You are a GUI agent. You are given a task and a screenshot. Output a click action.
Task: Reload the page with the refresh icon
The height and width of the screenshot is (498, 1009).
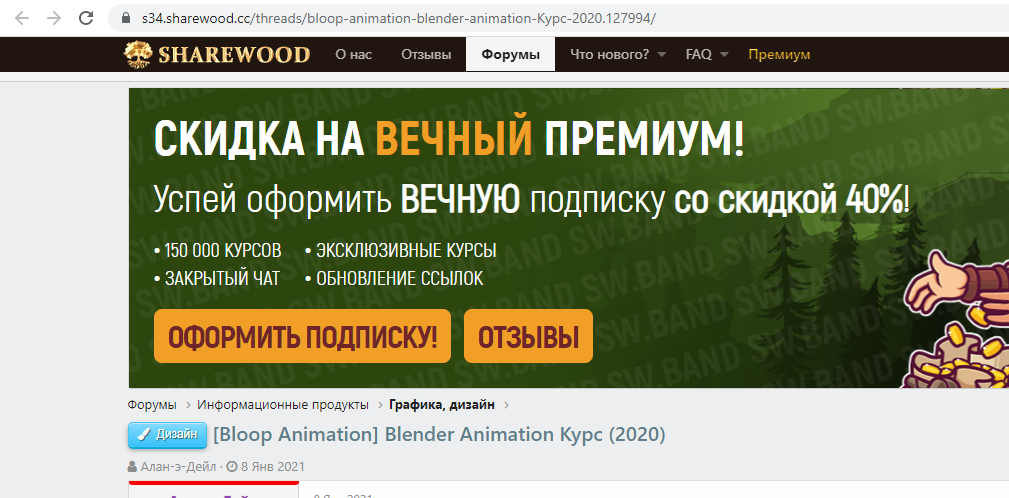(86, 18)
